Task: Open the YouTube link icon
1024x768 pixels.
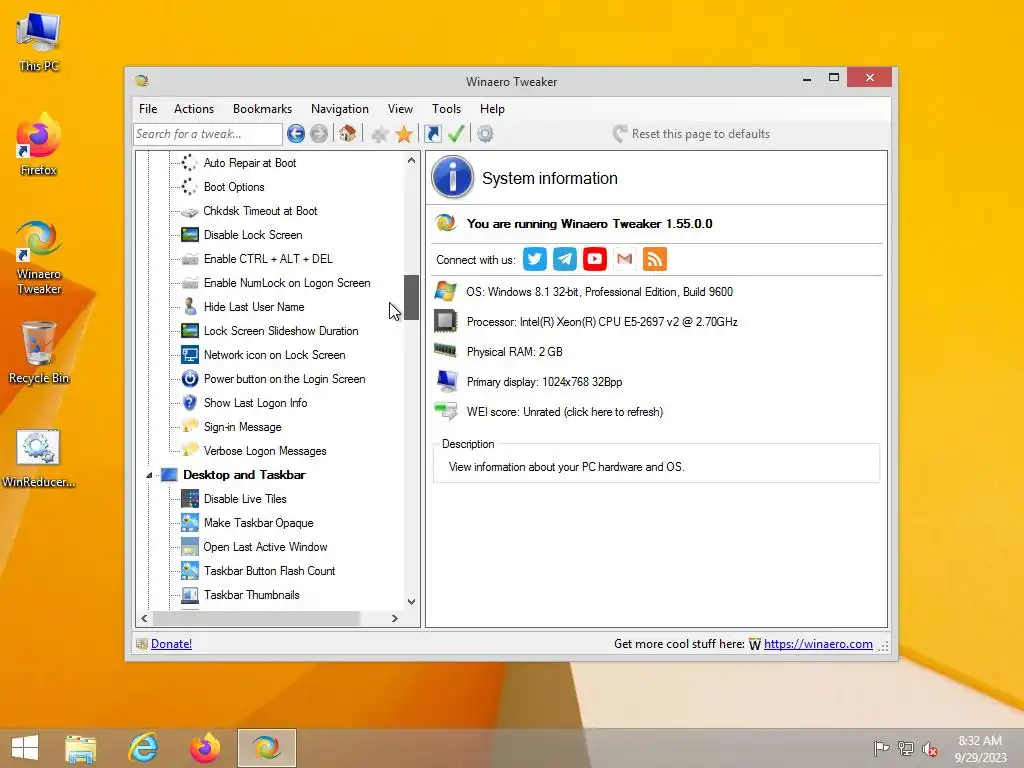Action: click(594, 259)
